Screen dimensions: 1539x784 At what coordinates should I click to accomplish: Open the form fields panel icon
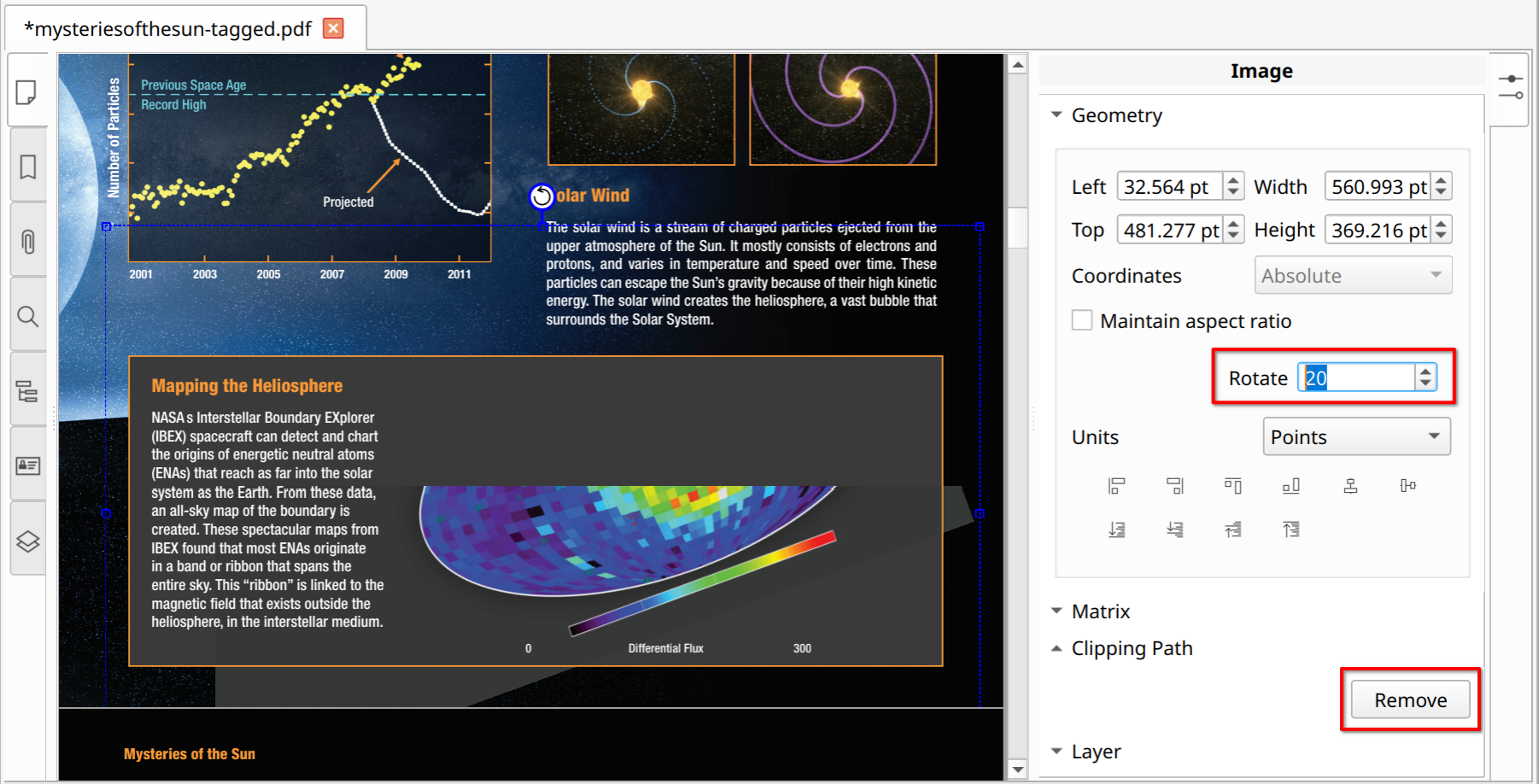(x=27, y=465)
